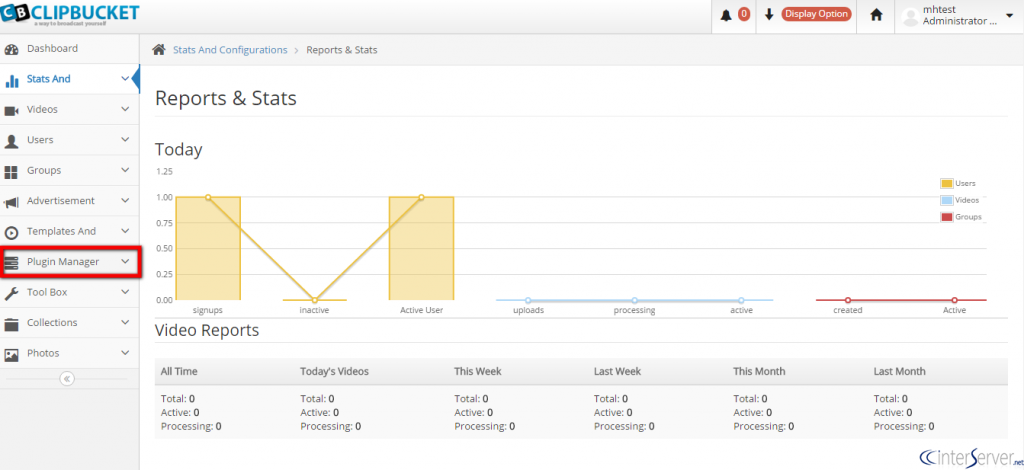
Task: Toggle the Users legend swatch
Action: 946,183
